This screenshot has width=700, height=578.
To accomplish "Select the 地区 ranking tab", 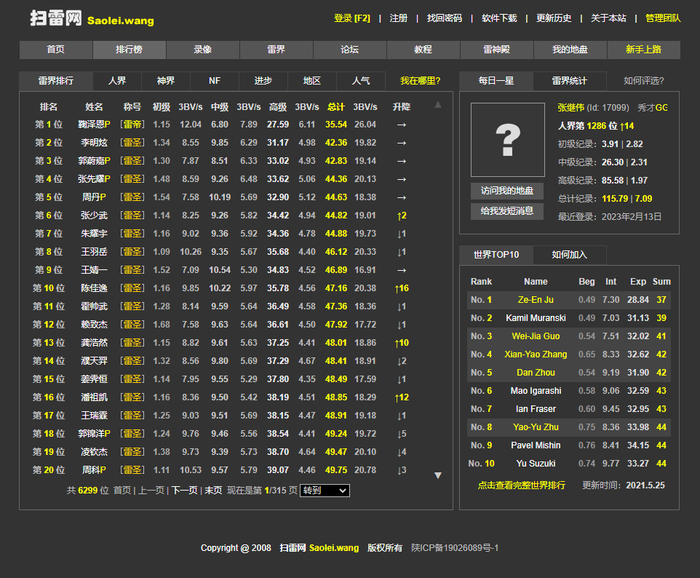I will tap(312, 81).
